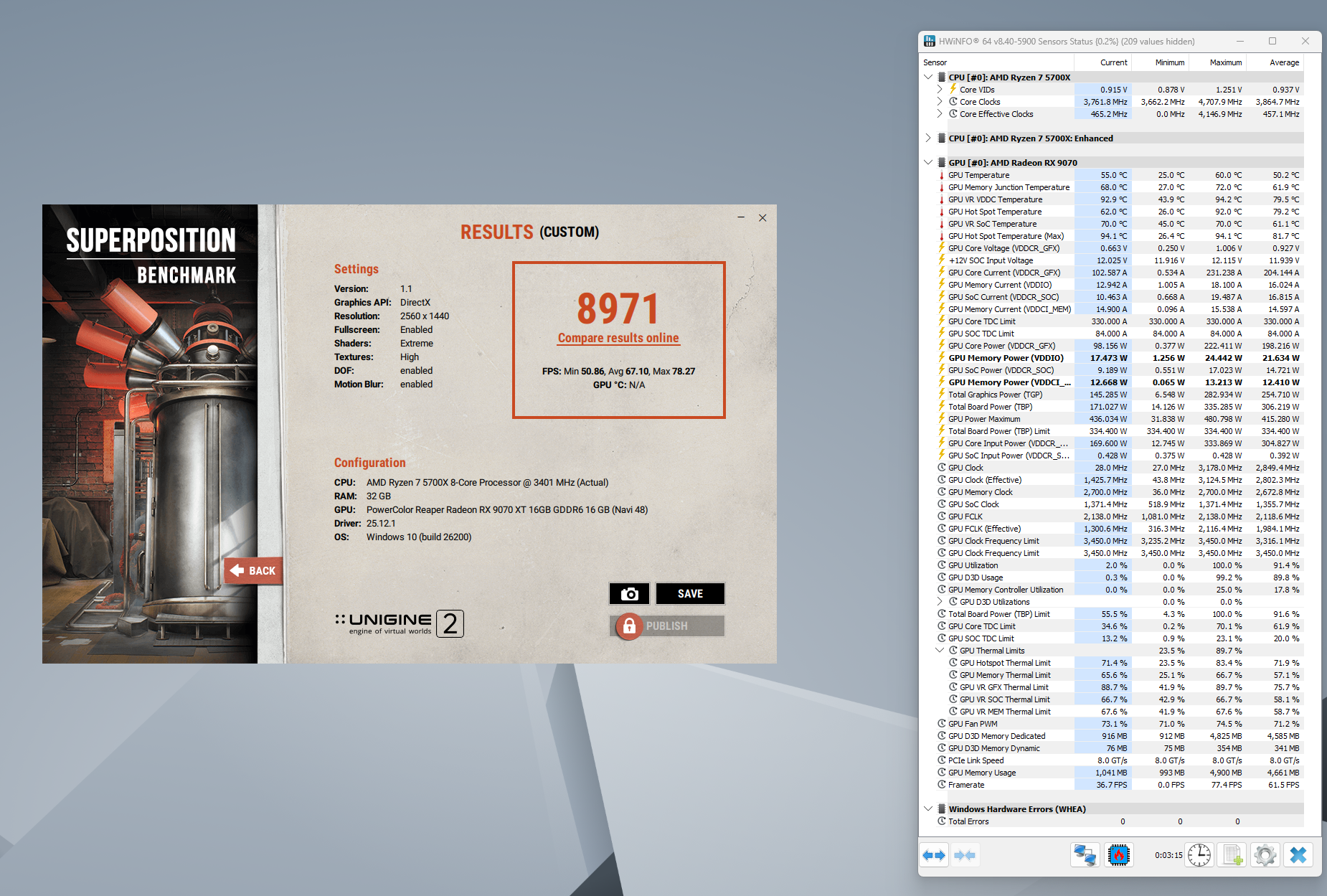Select the GPU Clock (Effective) row
Viewport: 1327px width, 896px height.
click(x=1119, y=480)
